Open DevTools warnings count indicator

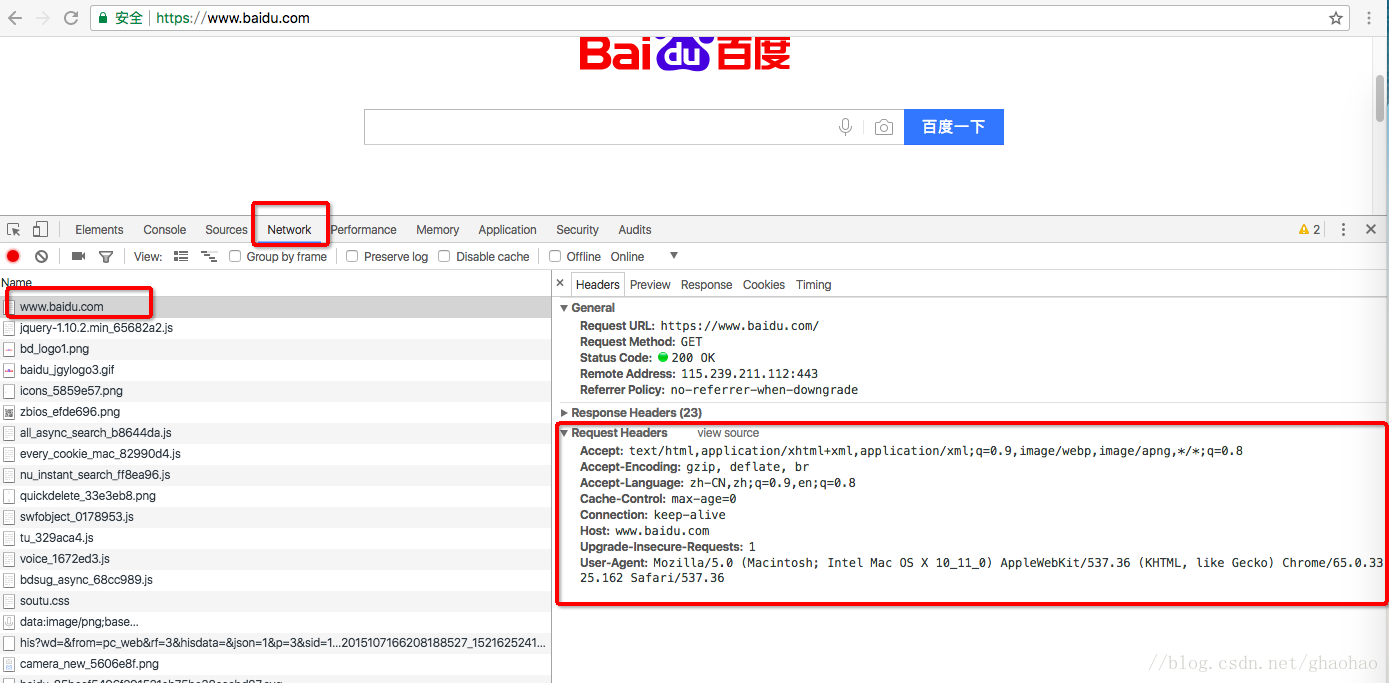pos(1309,229)
